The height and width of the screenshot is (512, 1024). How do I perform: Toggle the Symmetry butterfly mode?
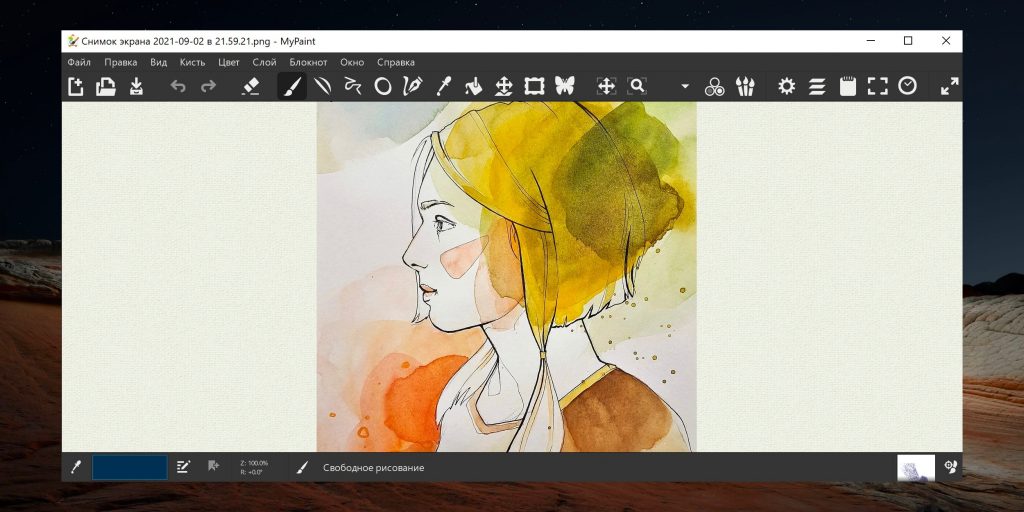tap(565, 87)
